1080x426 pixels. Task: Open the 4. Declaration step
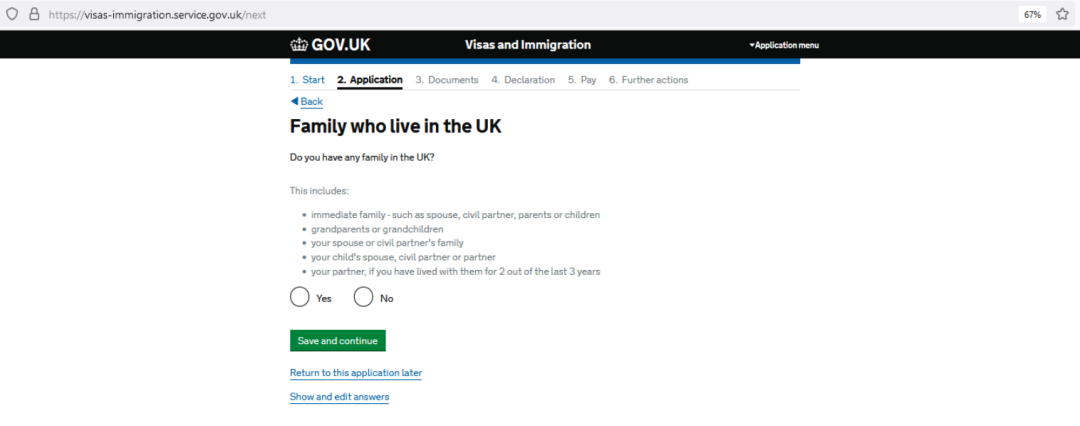(523, 80)
